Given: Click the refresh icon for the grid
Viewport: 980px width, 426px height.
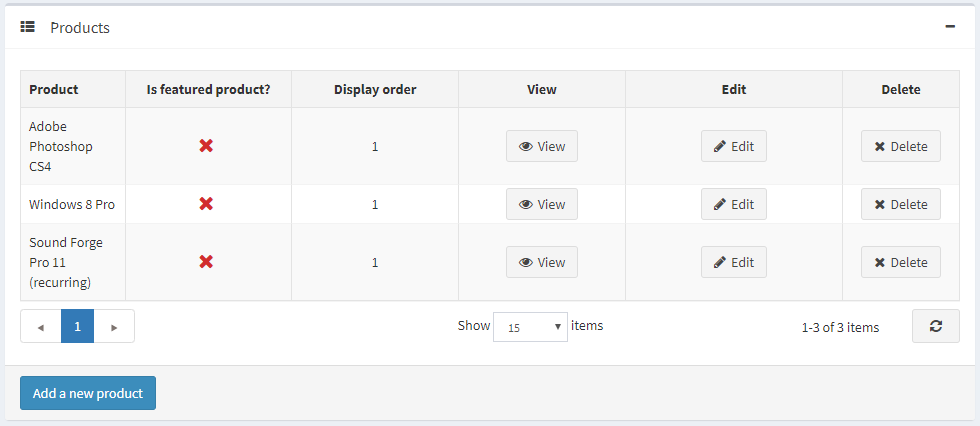Looking at the screenshot, I should (x=936, y=326).
